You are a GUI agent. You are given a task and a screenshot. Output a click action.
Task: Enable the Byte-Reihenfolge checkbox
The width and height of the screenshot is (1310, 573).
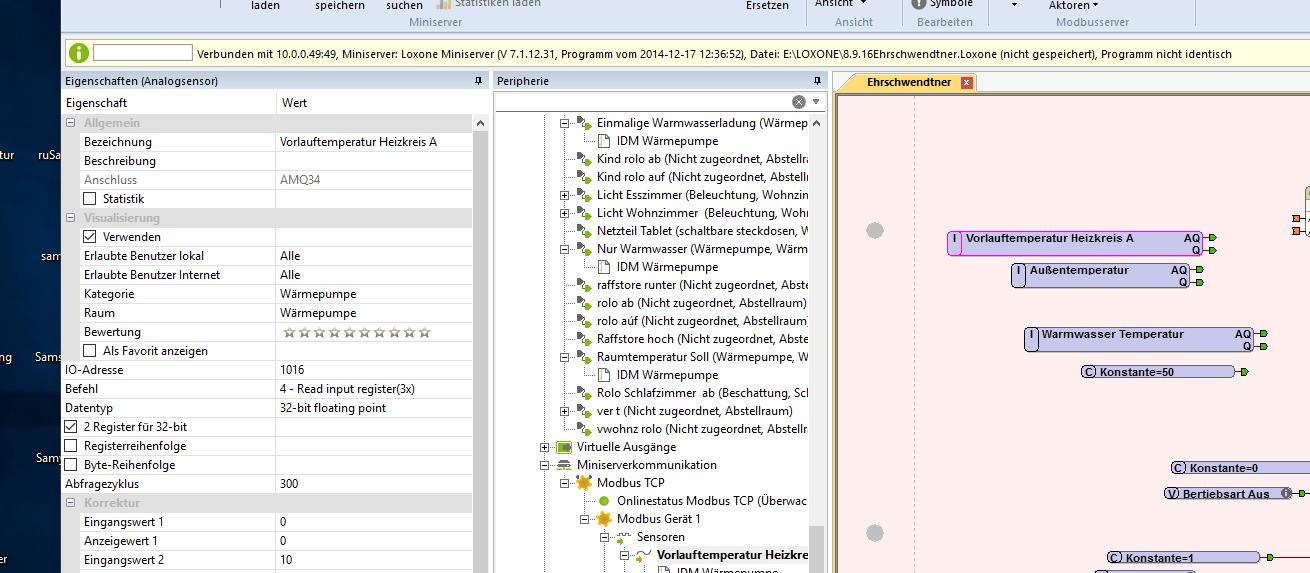71,465
